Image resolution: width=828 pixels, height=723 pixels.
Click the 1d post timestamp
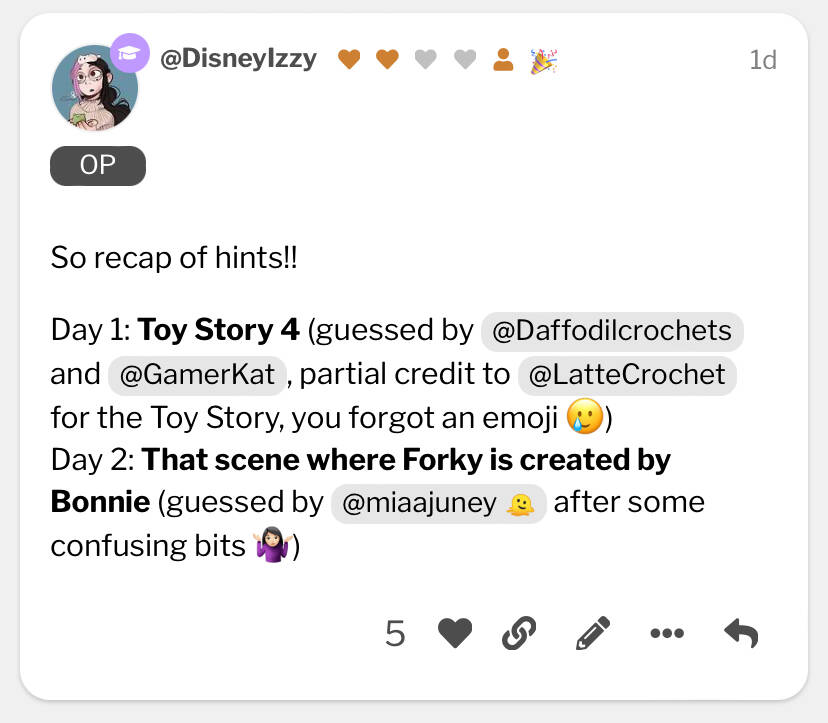coord(762,60)
